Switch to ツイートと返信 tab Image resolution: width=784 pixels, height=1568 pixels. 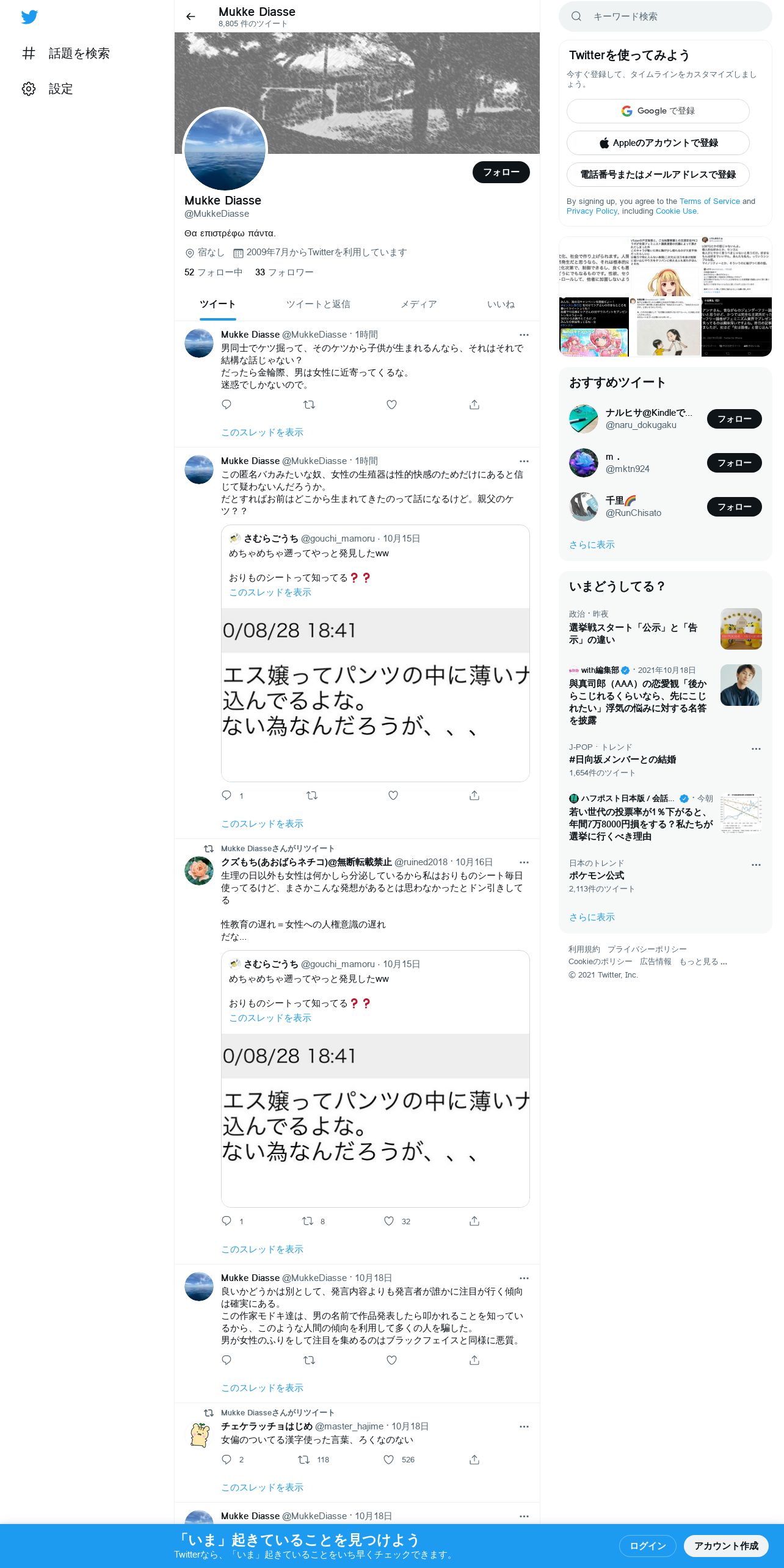pos(318,304)
